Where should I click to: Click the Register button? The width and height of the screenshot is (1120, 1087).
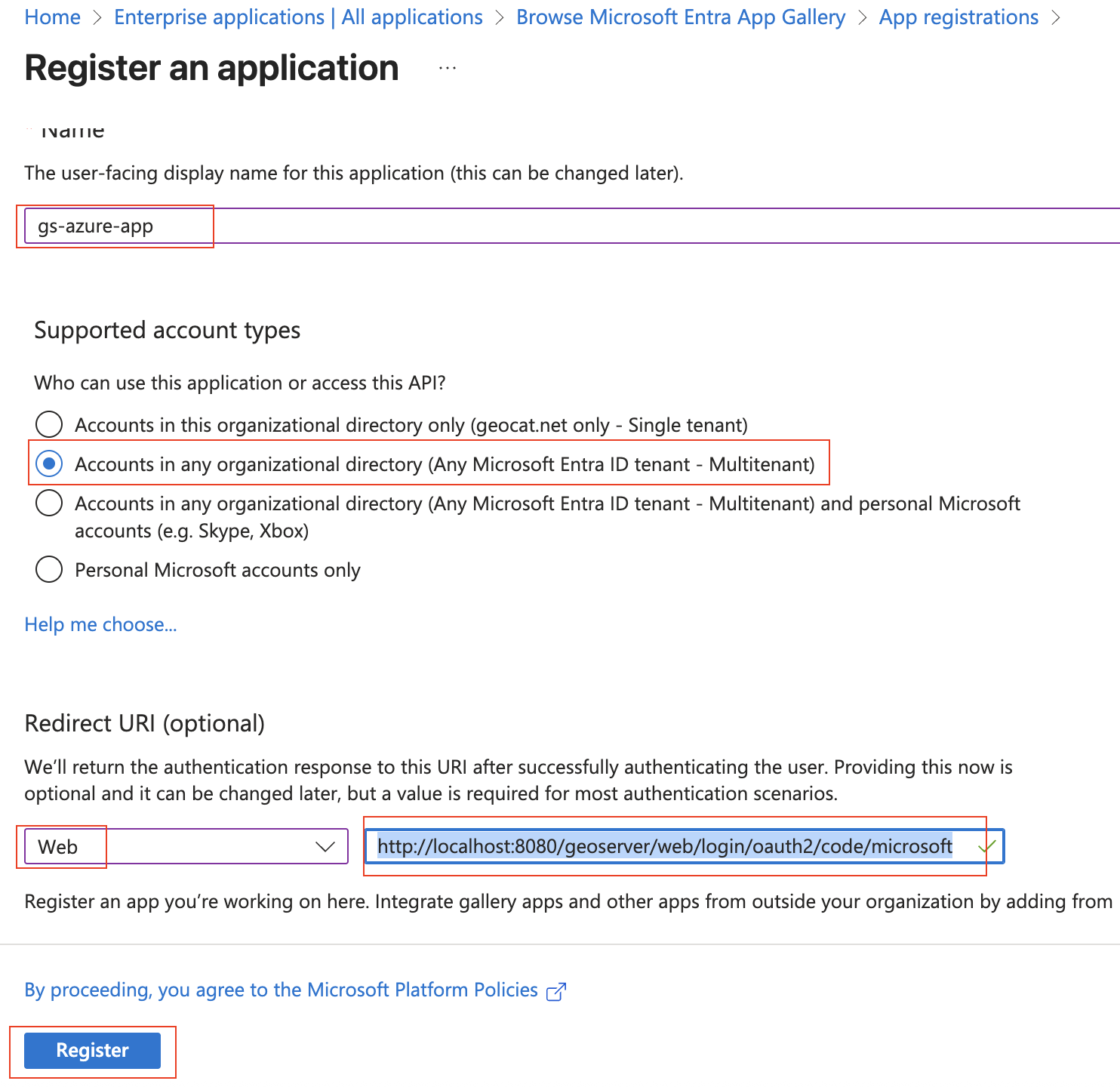click(92, 1050)
